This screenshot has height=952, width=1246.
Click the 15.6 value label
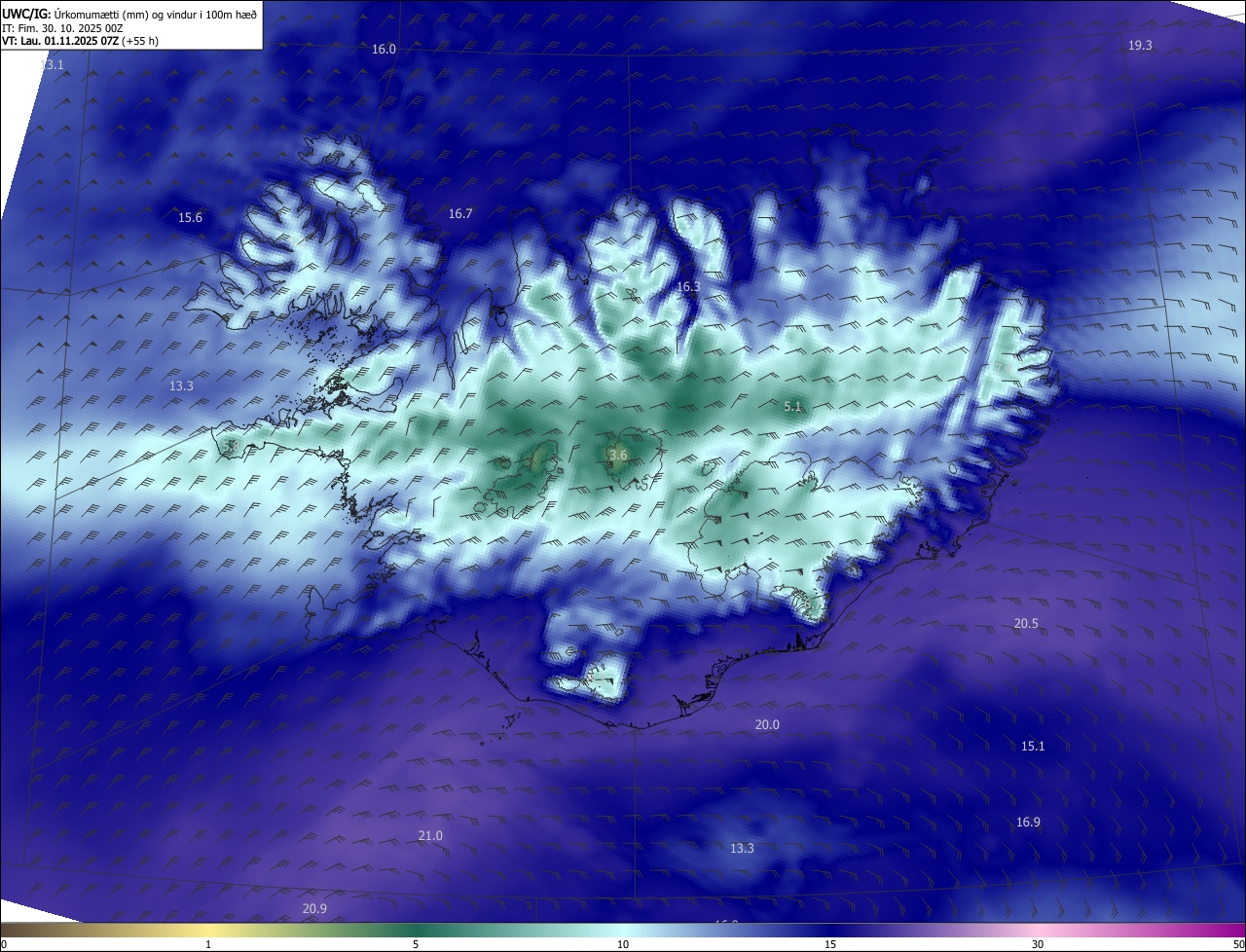tap(190, 217)
